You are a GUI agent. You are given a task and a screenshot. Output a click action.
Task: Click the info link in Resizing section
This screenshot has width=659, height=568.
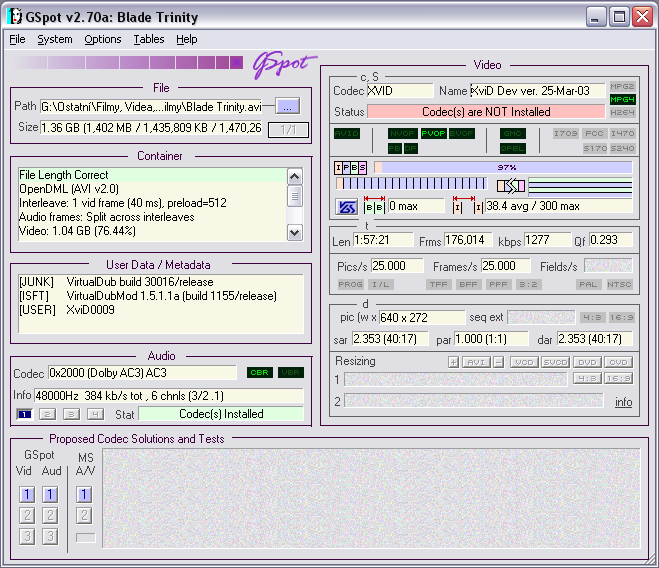click(623, 402)
